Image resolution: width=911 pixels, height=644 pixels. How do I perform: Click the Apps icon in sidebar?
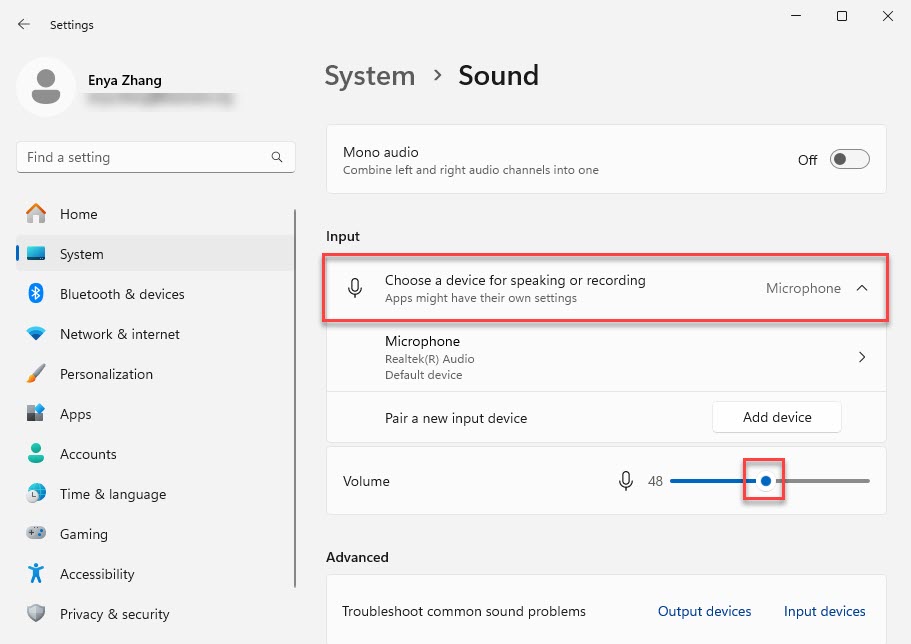pos(36,414)
